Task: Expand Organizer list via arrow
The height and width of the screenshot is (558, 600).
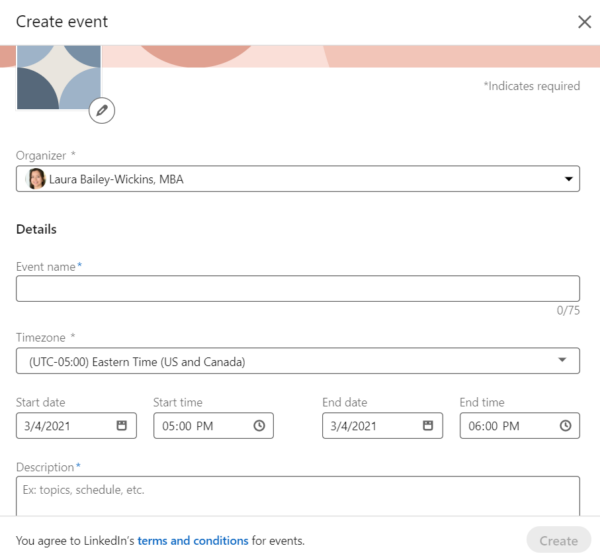Action: 569,179
